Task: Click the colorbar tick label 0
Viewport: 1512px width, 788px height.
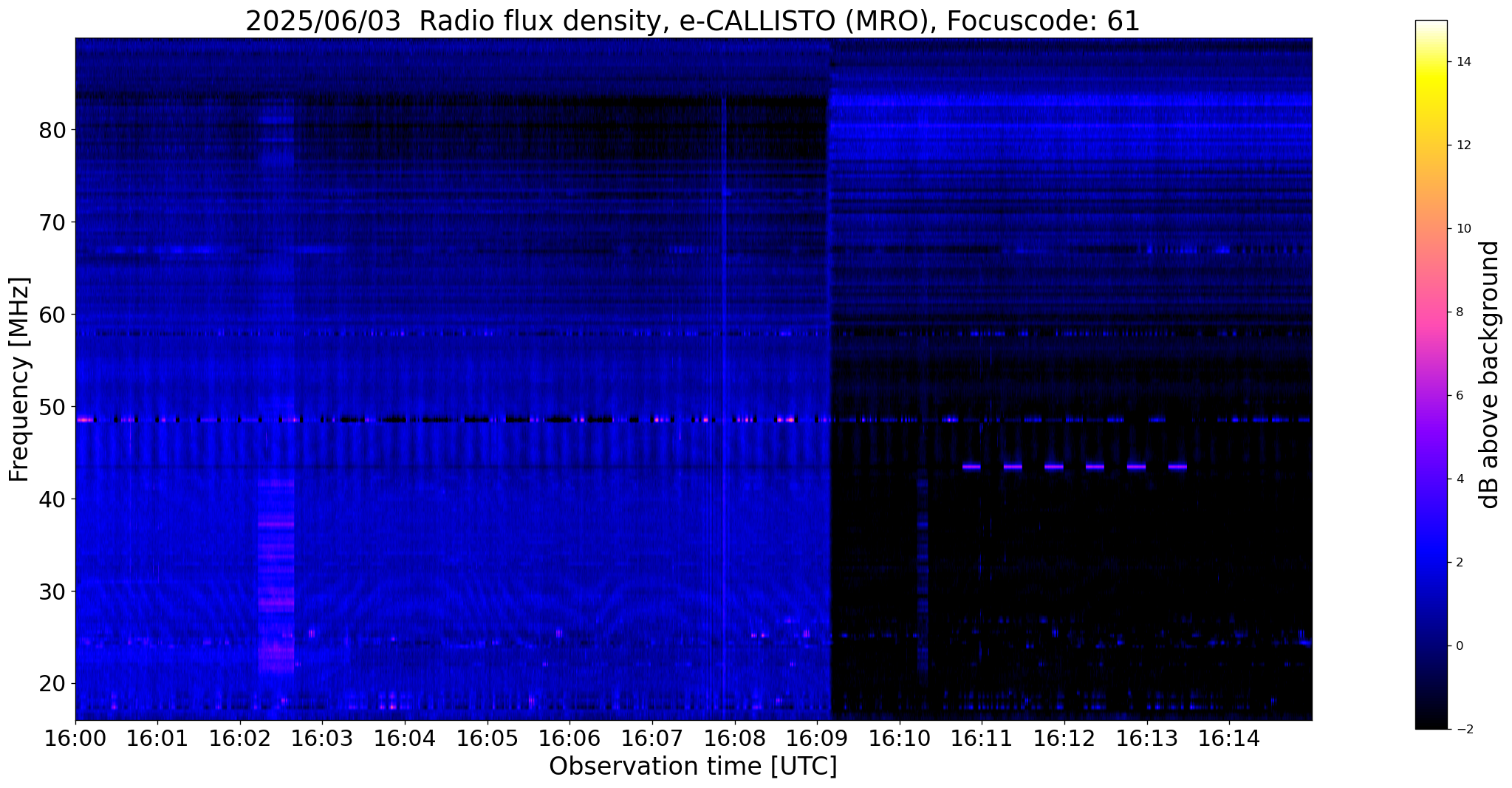Action: coord(1459,646)
